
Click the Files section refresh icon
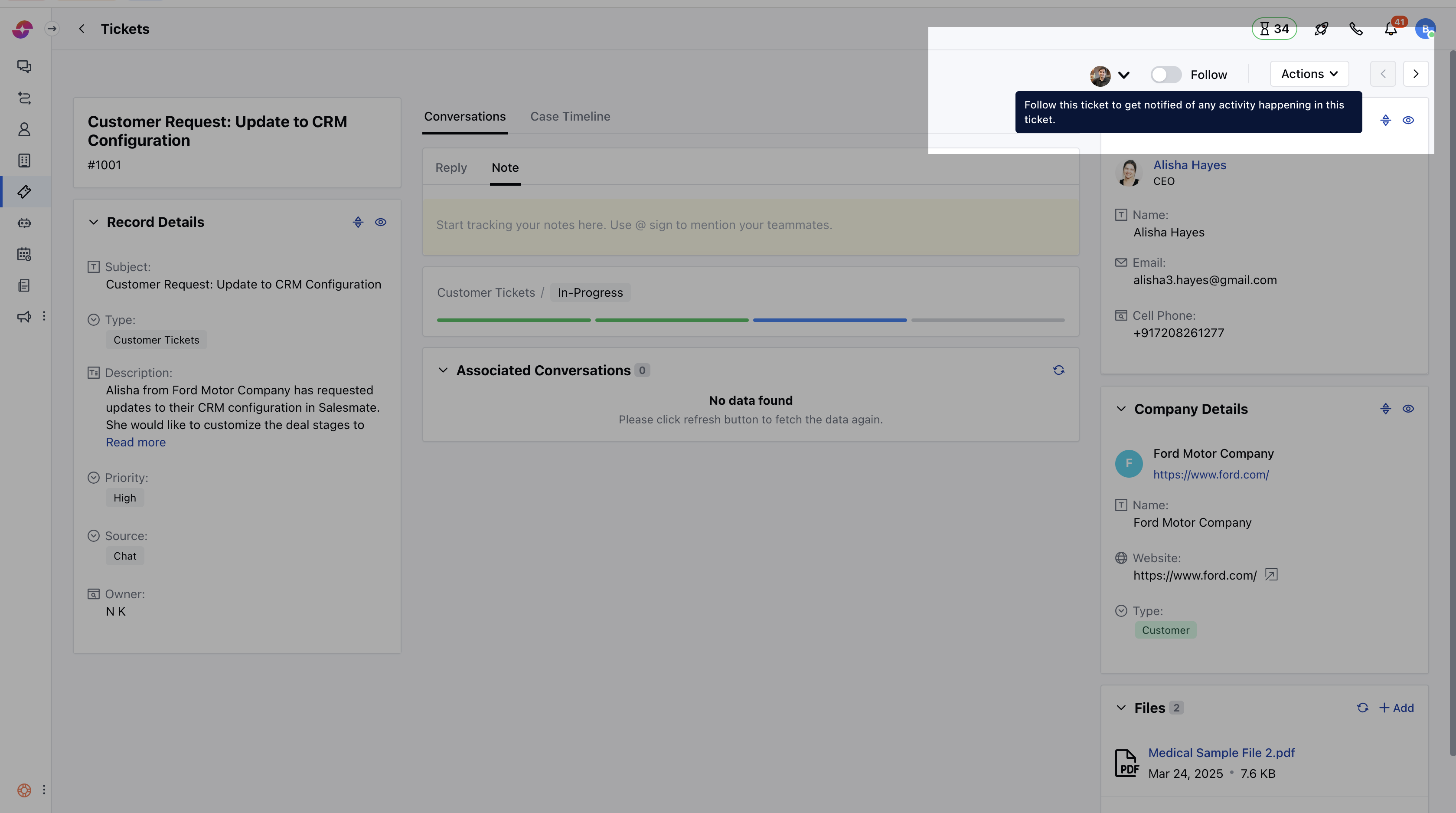(1363, 708)
